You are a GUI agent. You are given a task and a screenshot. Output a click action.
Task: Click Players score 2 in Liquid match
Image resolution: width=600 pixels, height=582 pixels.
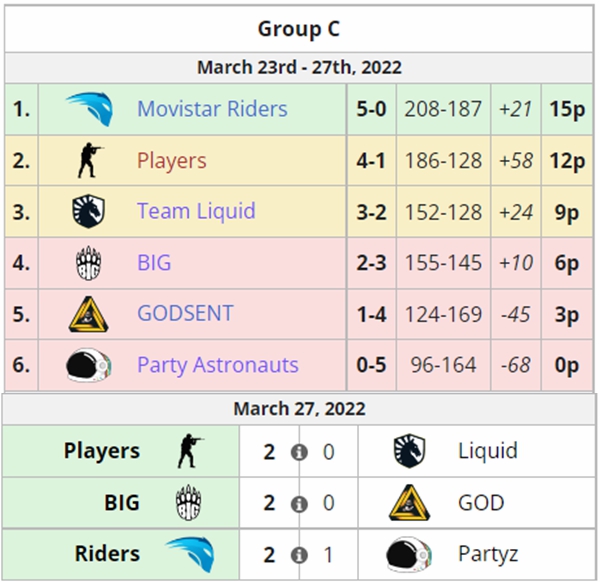click(269, 452)
